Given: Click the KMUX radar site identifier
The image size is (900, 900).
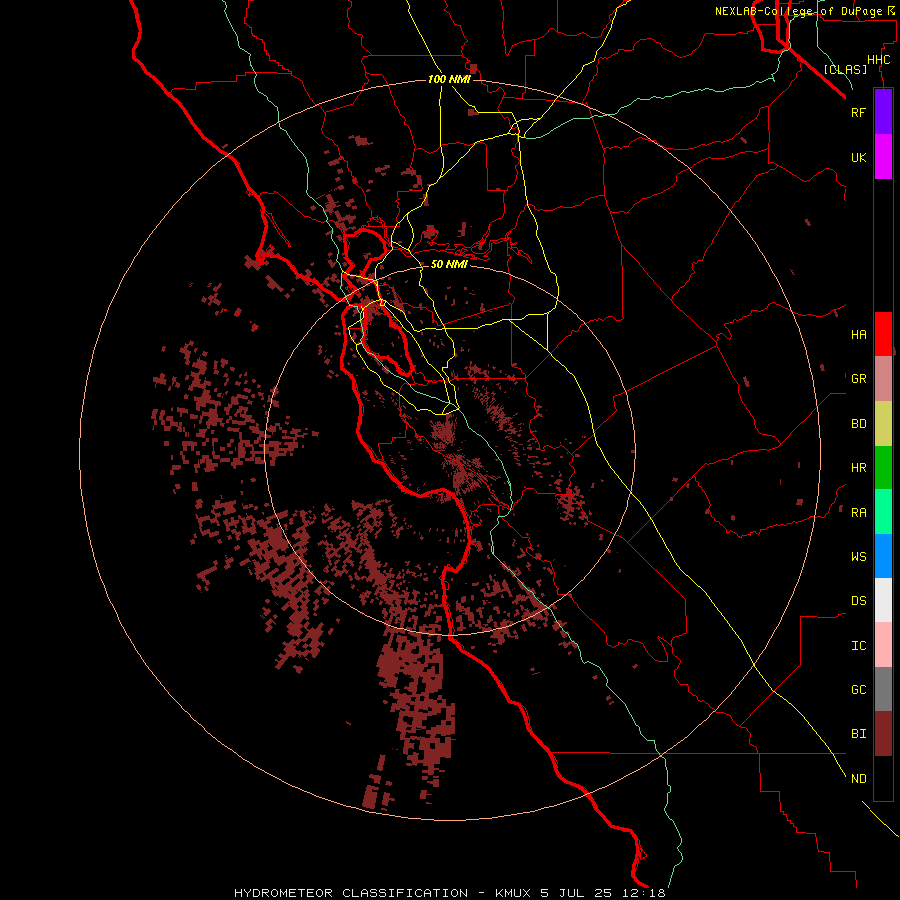Looking at the screenshot, I should click(x=514, y=893).
